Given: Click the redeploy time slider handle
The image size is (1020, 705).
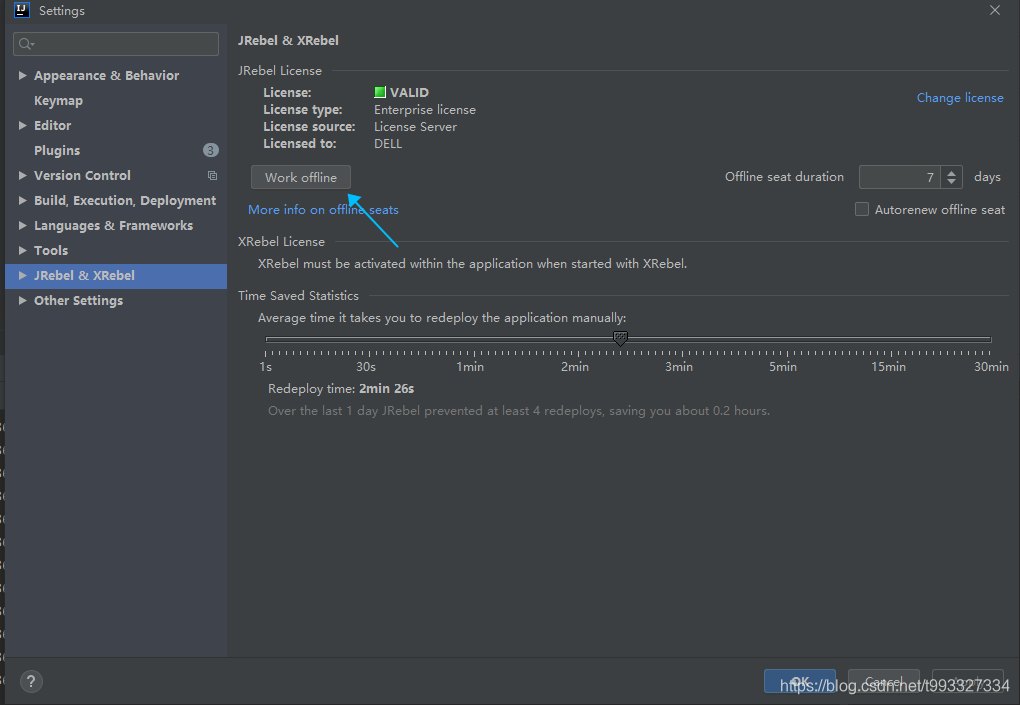Looking at the screenshot, I should click(621, 338).
